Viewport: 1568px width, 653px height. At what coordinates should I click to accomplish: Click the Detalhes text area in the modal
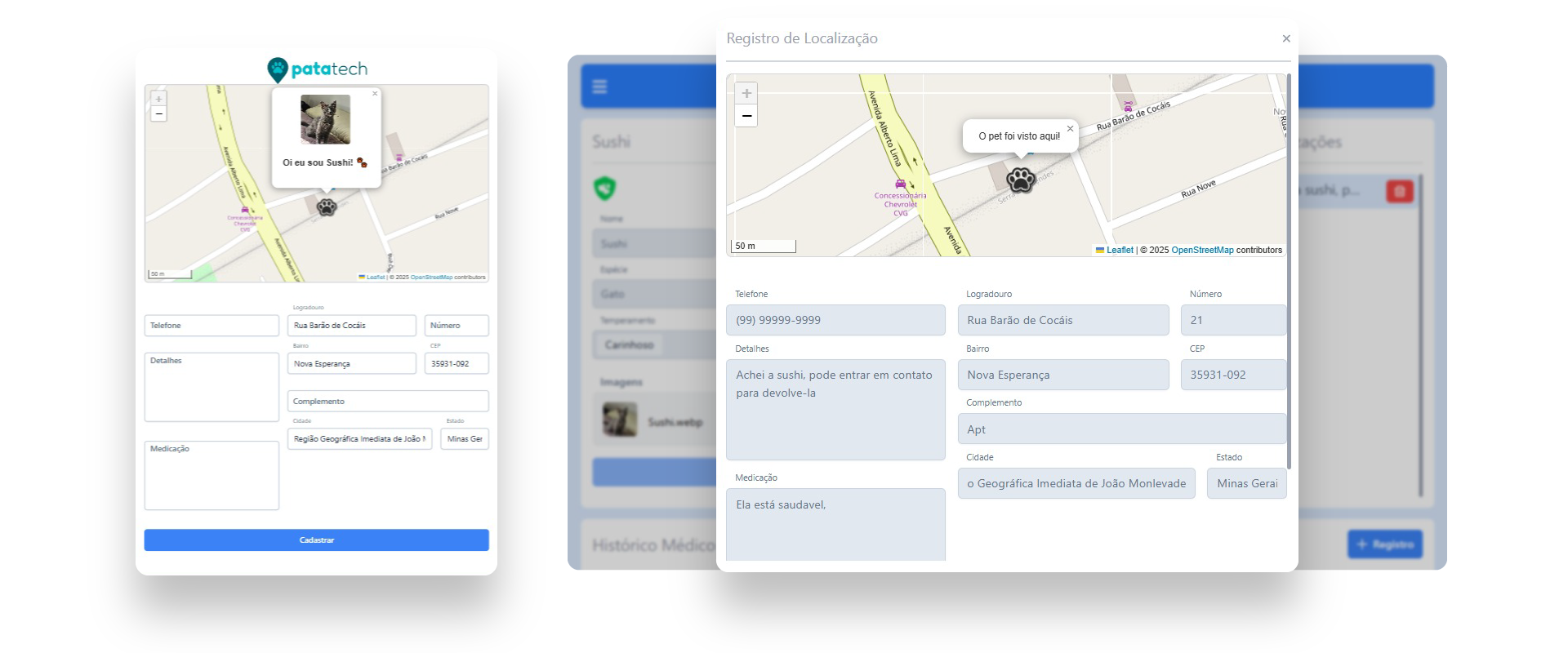[x=835, y=410]
